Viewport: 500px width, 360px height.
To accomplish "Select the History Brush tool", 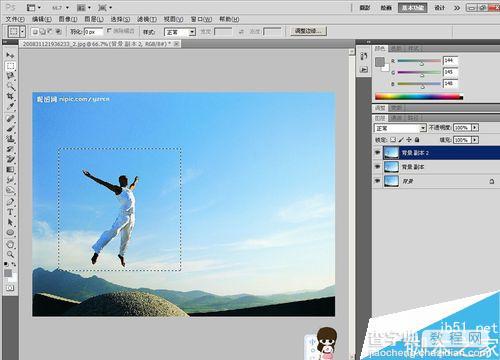I will (10, 149).
